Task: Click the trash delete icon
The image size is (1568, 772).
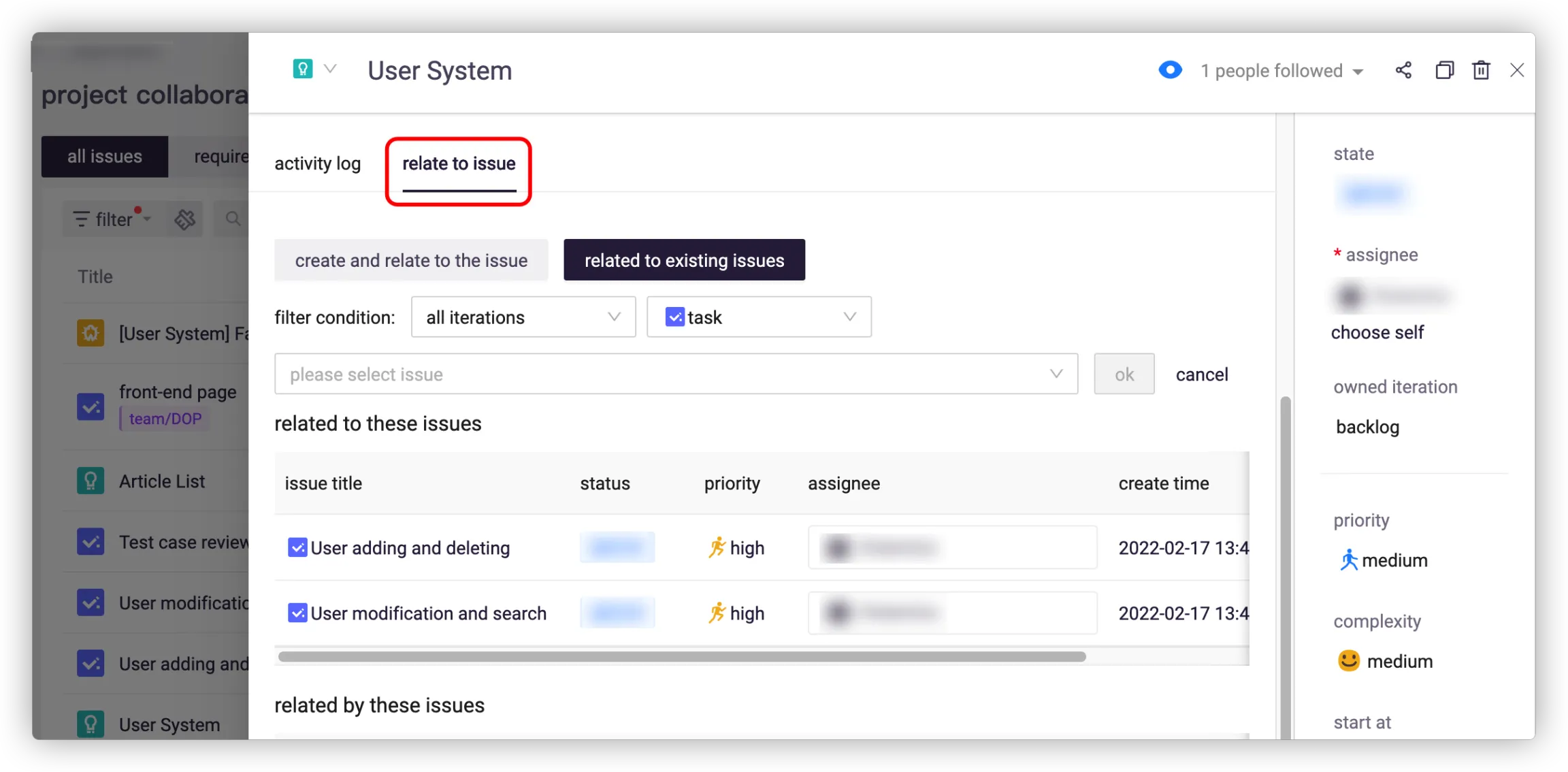Action: [1481, 70]
